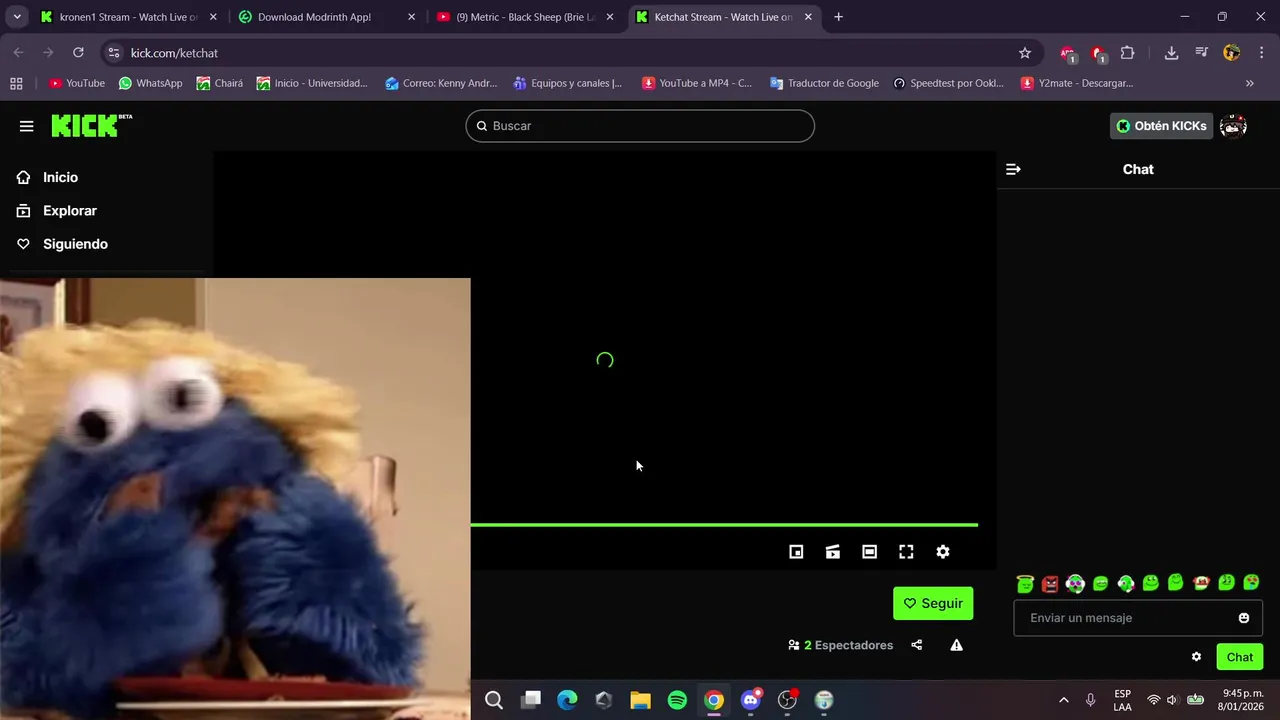Go to Inicio in the sidebar

click(60, 177)
